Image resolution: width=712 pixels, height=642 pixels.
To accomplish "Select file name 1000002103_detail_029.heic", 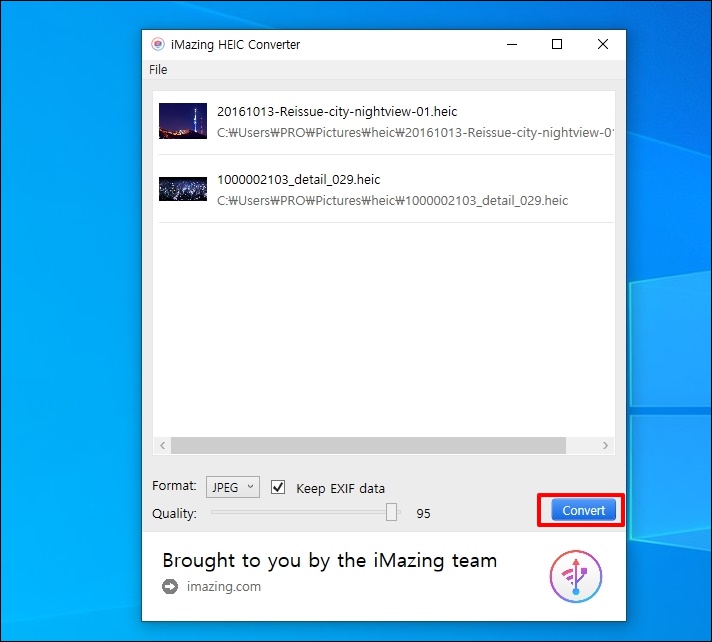I will point(298,179).
